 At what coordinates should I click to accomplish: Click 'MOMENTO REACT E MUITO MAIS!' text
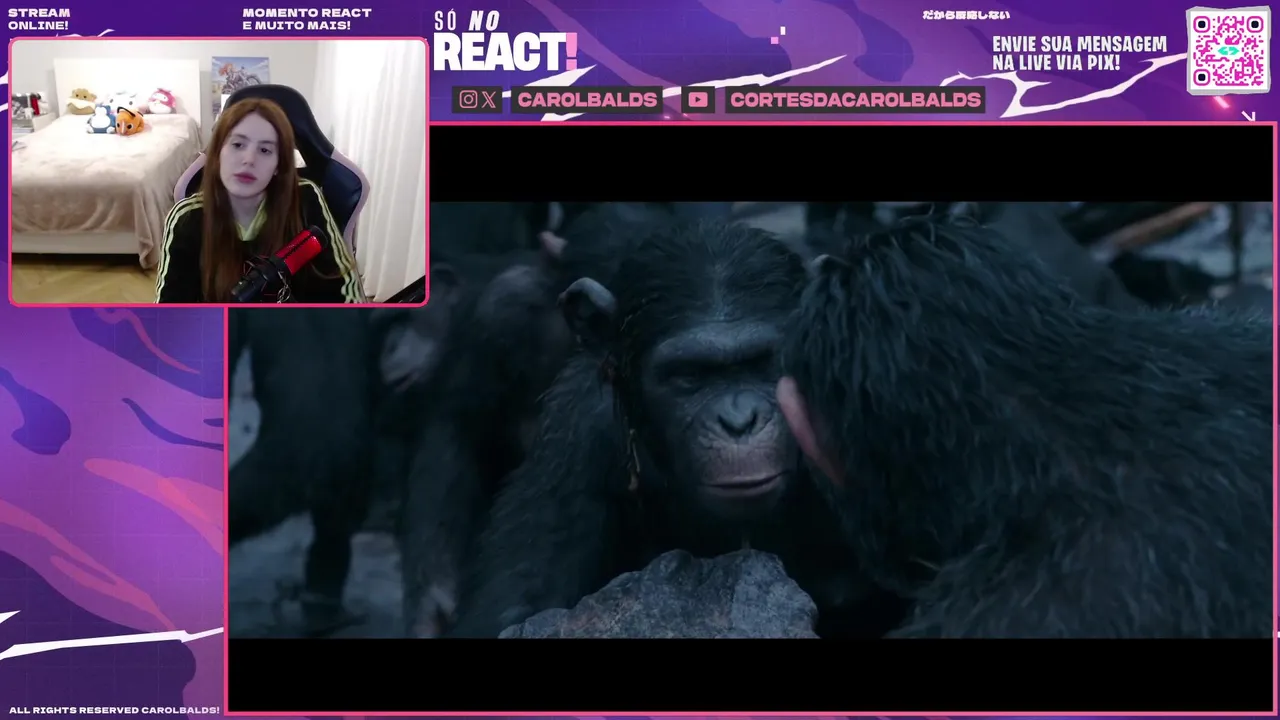pos(306,19)
